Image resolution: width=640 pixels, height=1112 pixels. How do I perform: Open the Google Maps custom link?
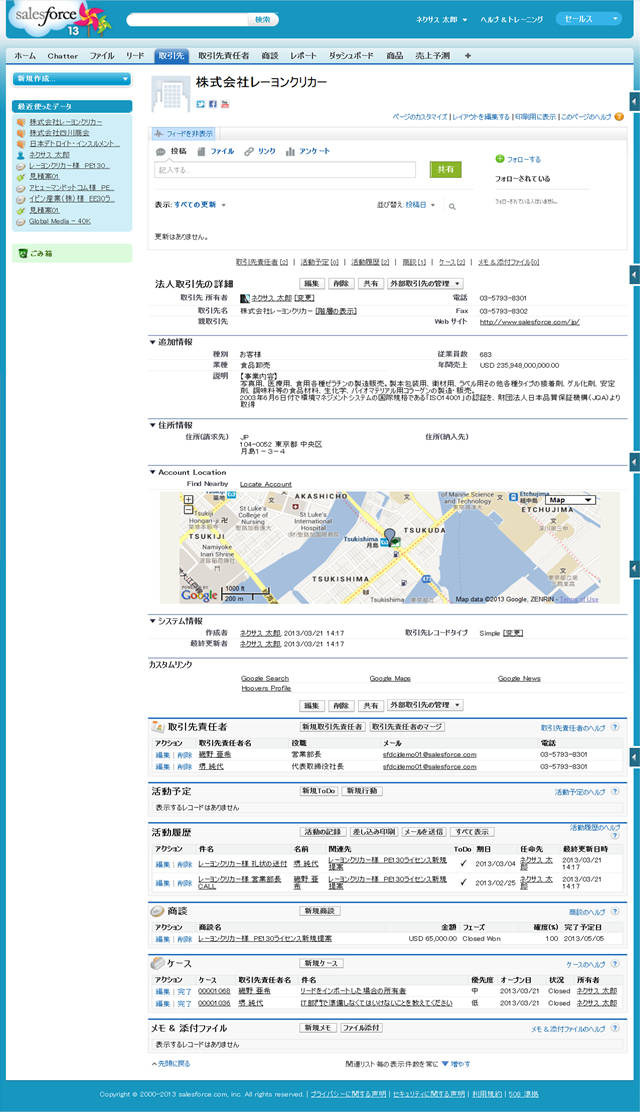(390, 679)
